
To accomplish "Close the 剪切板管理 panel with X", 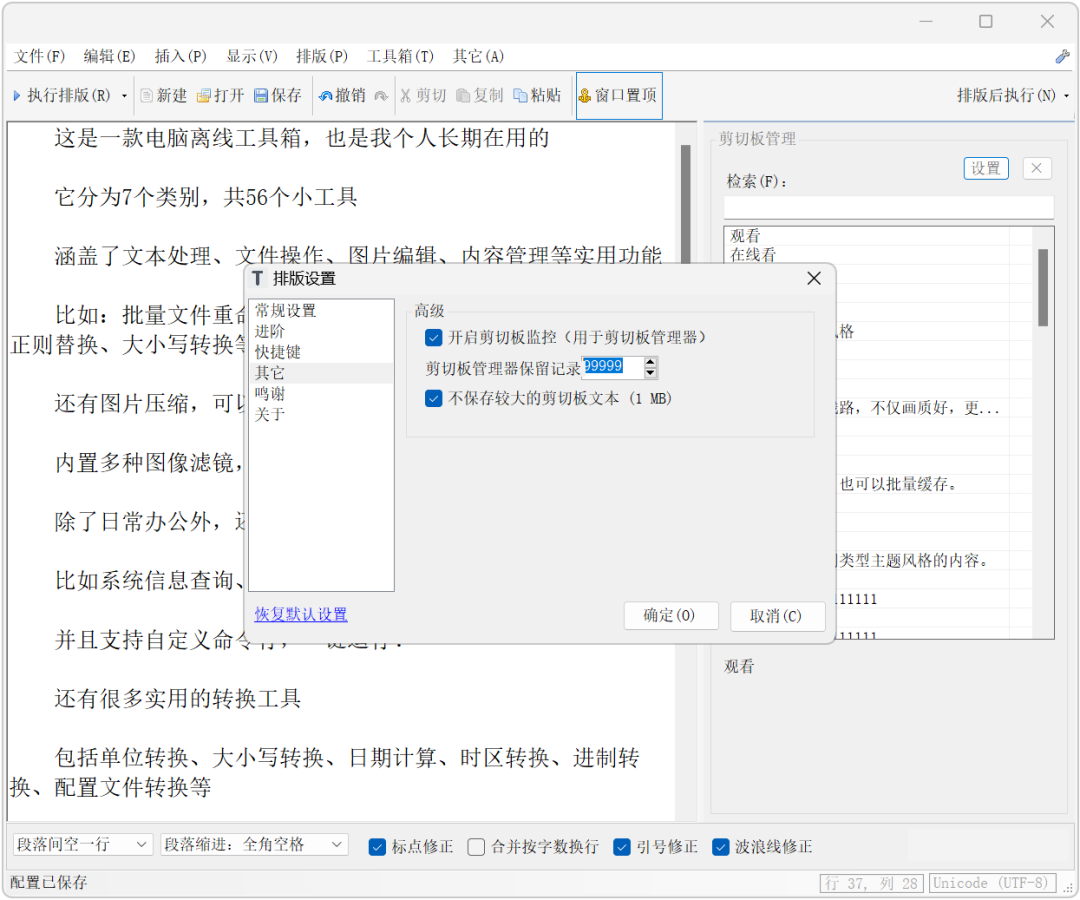I will coord(1037,168).
